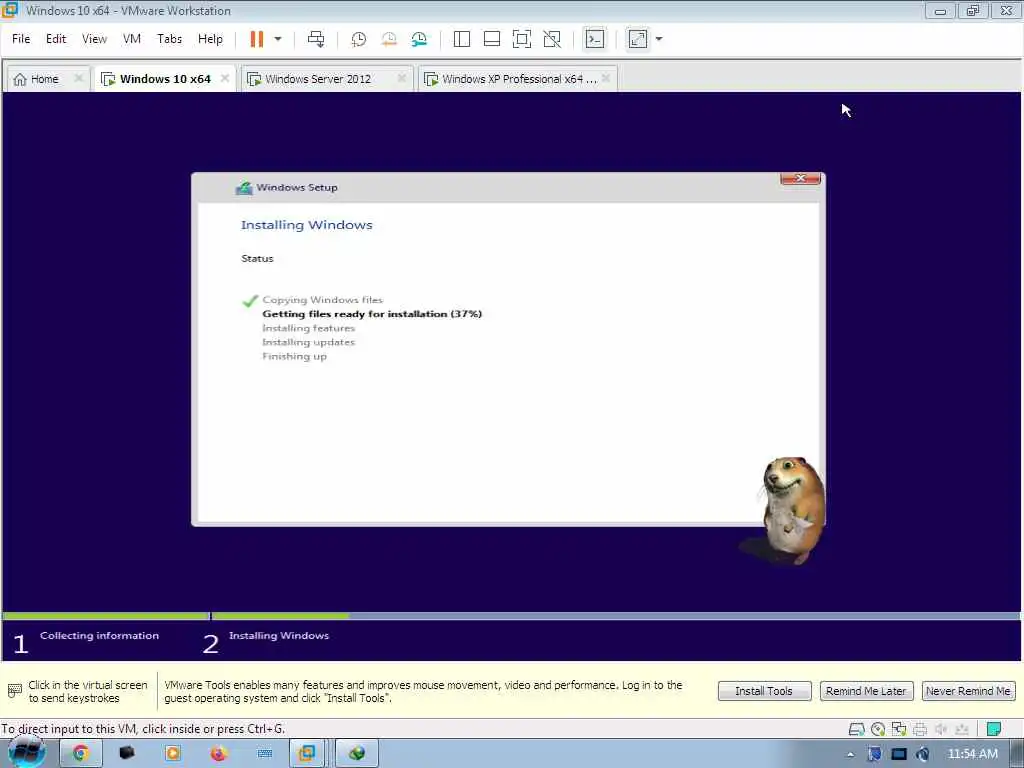Toggle the library sidebar panel
This screenshot has width=1024, height=768.
[x=462, y=39]
